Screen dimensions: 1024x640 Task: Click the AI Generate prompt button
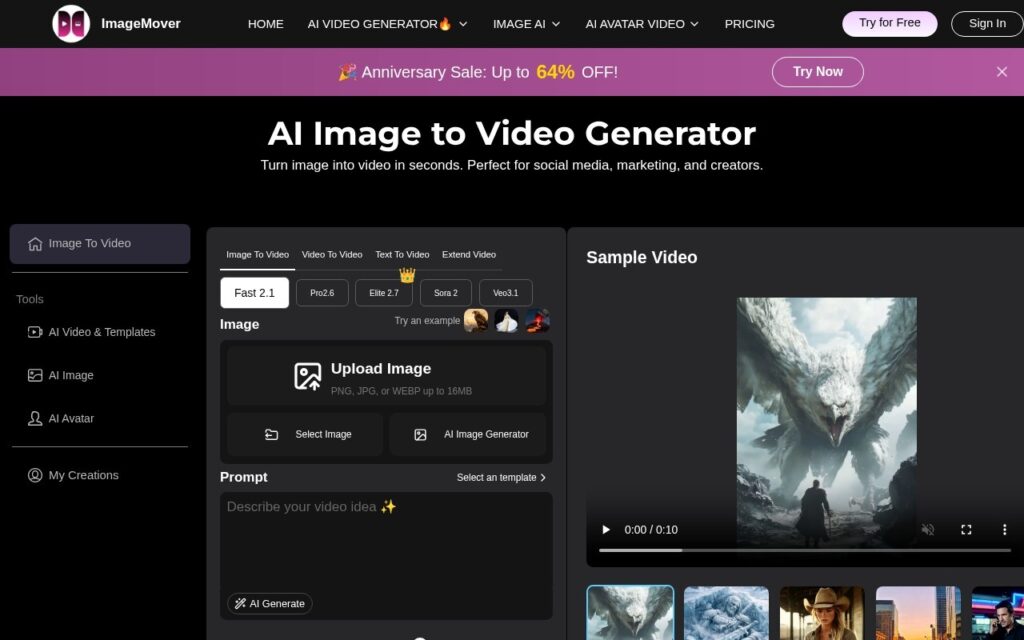click(x=270, y=603)
